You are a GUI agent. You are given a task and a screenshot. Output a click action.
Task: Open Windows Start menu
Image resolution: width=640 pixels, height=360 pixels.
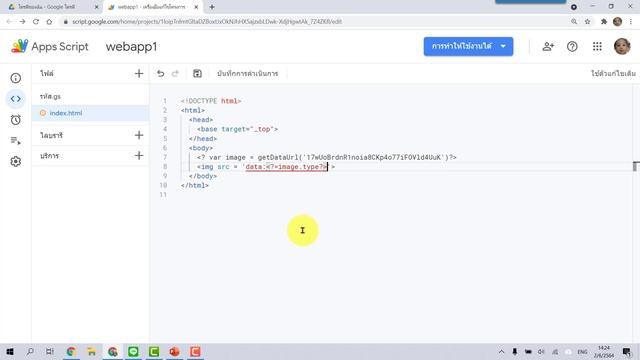10,351
